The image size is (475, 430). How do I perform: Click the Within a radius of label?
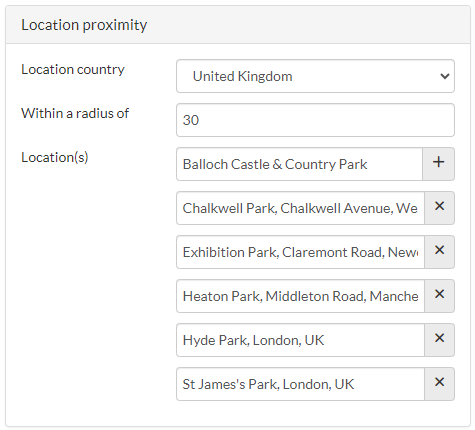pyautogui.click(x=75, y=113)
